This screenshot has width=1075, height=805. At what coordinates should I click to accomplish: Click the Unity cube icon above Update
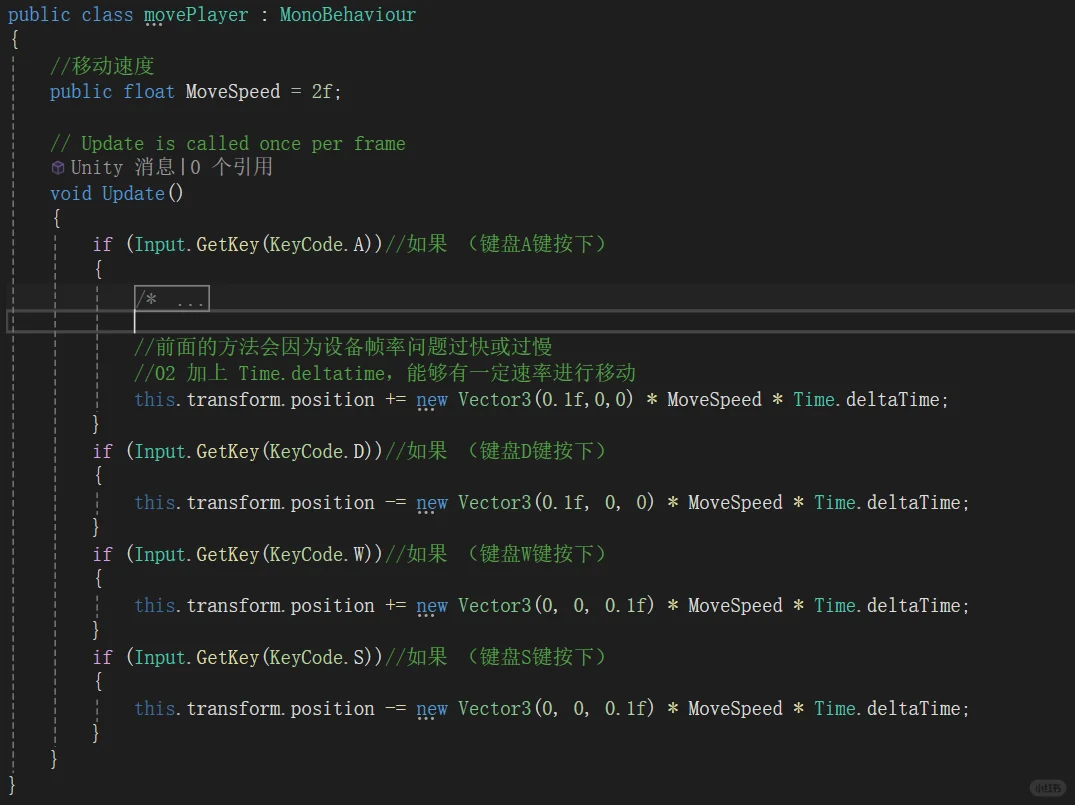58,167
